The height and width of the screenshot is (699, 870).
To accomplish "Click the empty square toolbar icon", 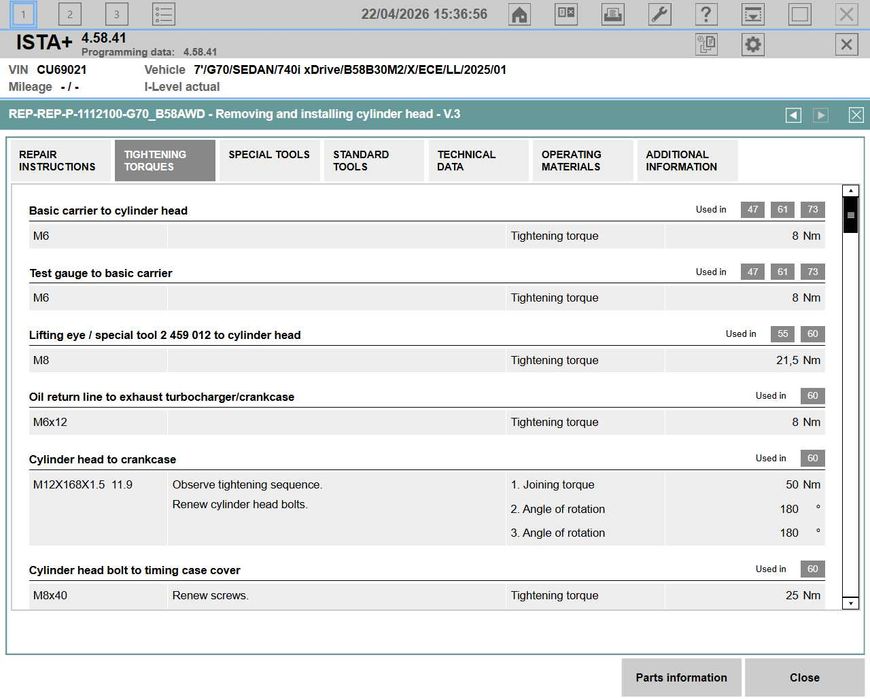I will tap(800, 14).
